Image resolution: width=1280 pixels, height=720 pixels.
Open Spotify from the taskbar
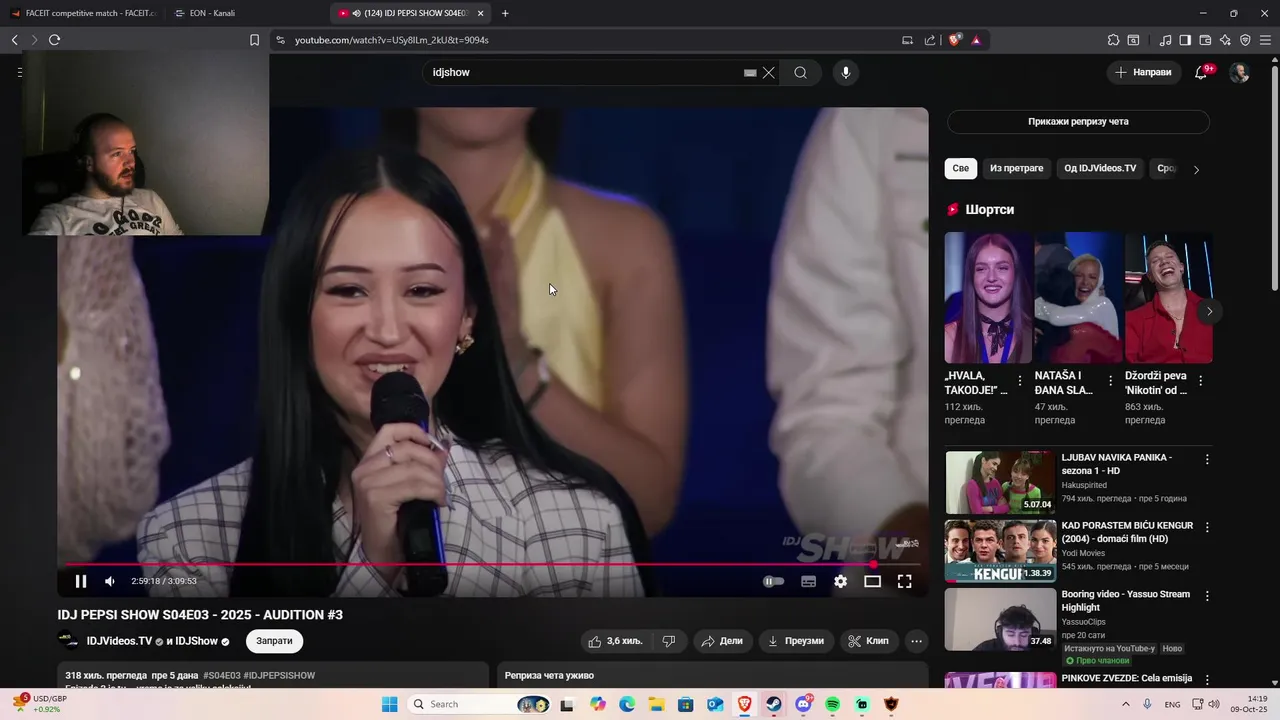click(x=833, y=704)
